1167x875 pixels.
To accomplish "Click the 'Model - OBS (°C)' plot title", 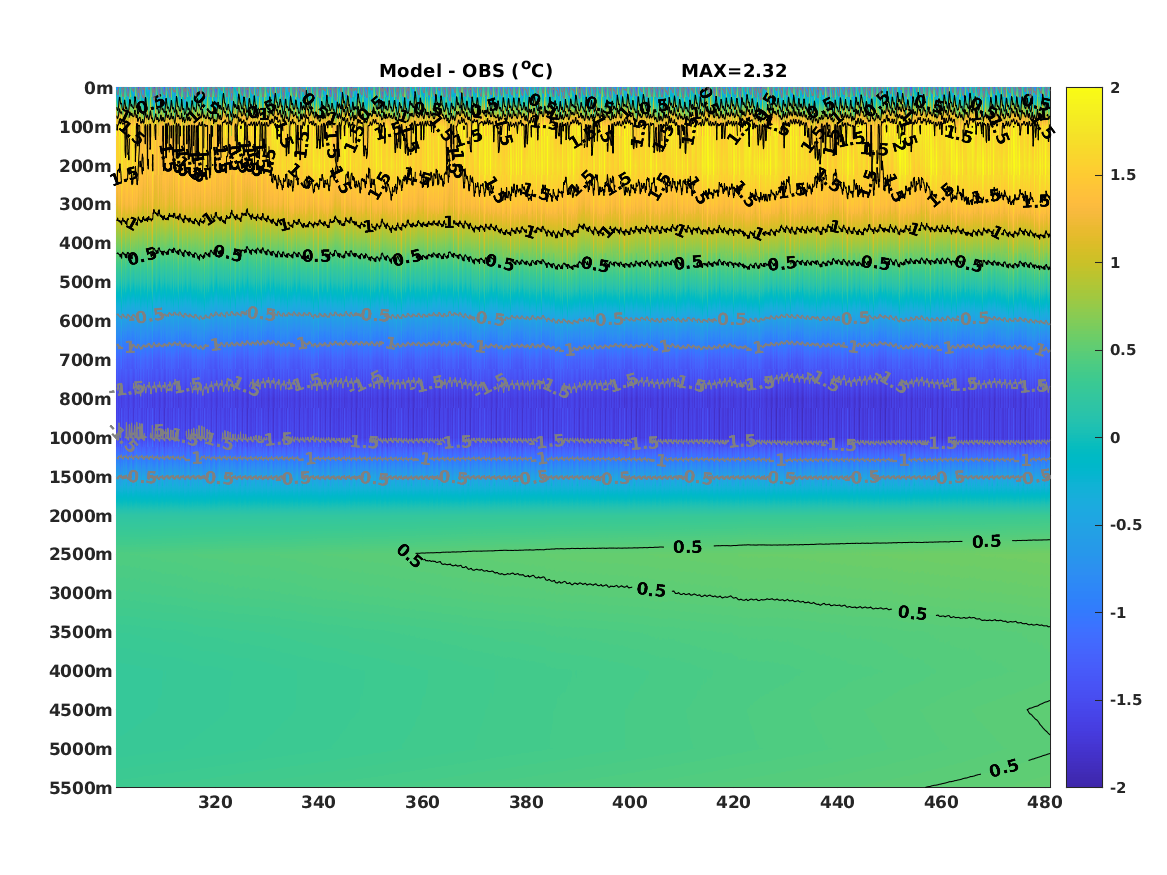I will click(x=466, y=70).
